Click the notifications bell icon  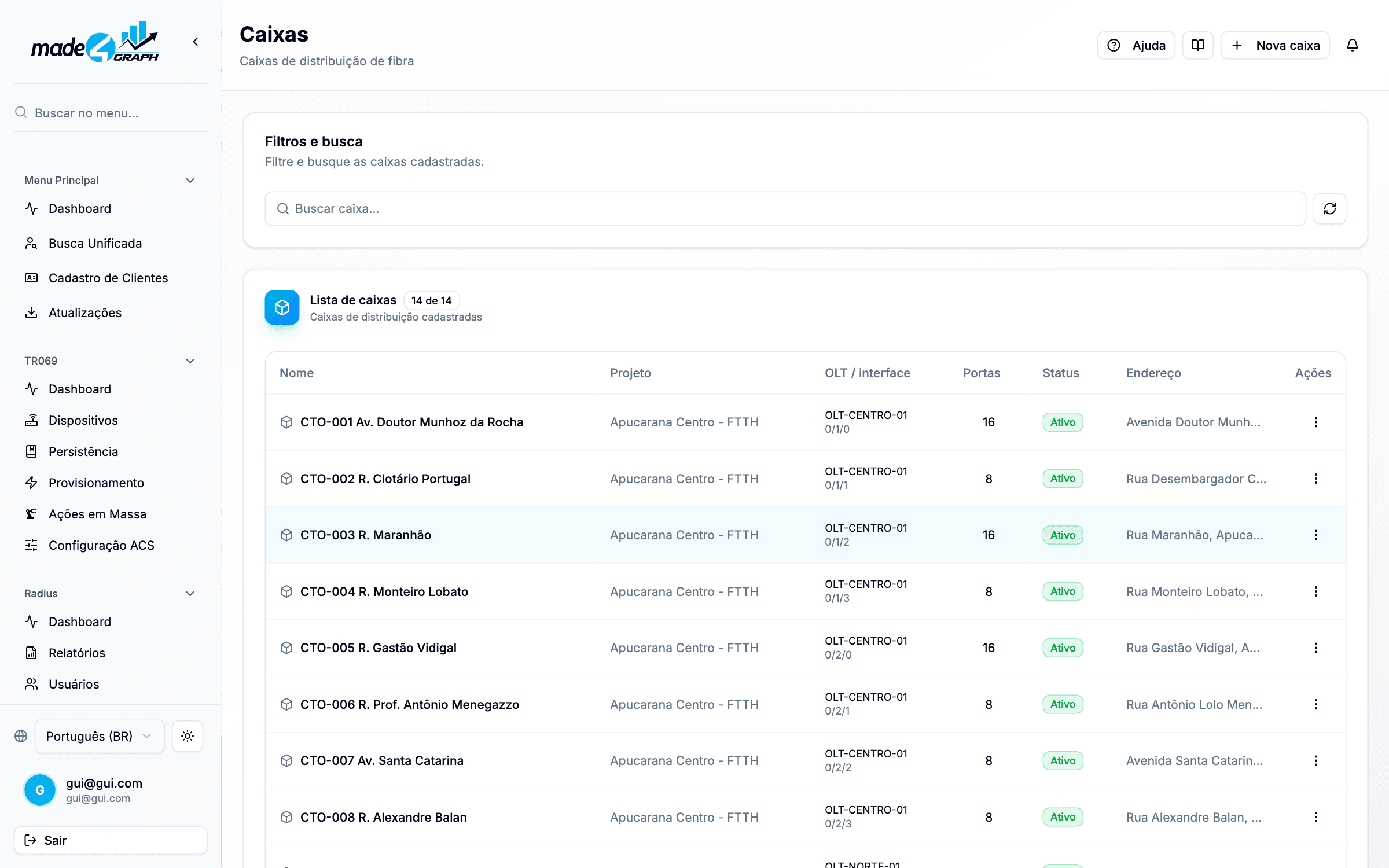(1352, 45)
